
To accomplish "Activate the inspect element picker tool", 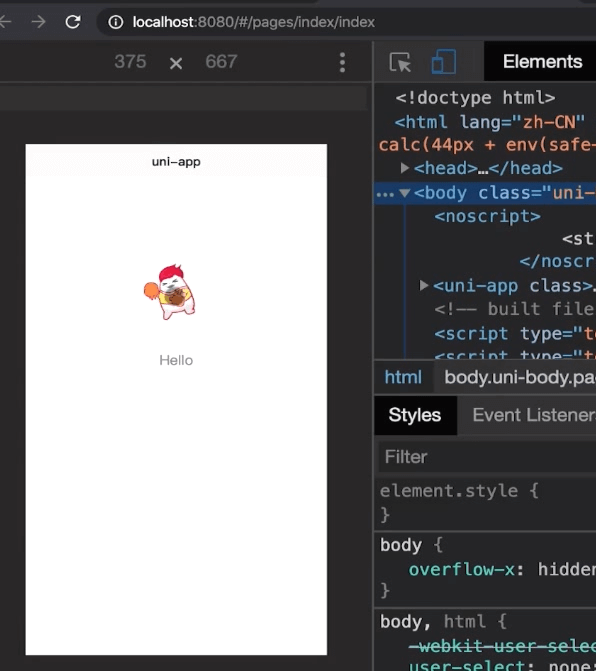I will click(400, 62).
